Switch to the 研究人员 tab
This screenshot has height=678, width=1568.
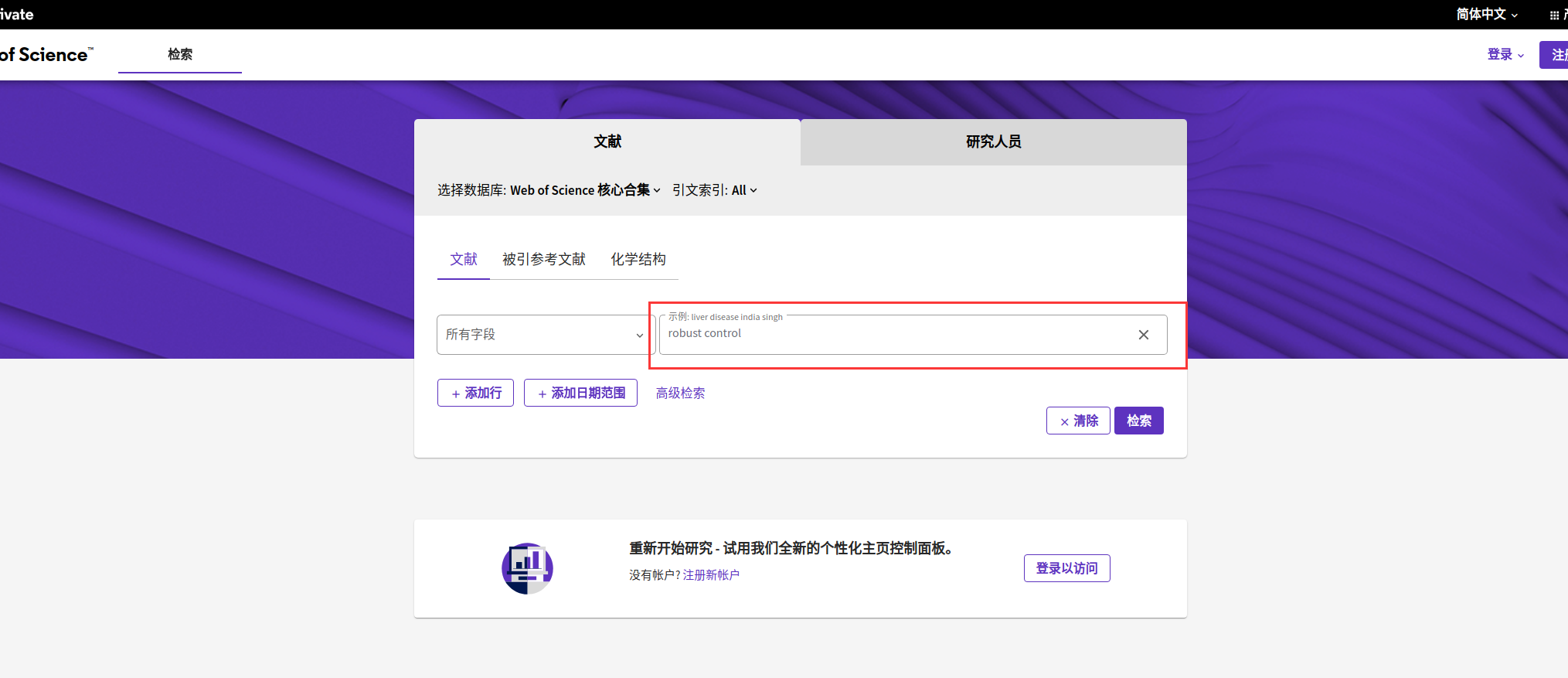pos(994,141)
